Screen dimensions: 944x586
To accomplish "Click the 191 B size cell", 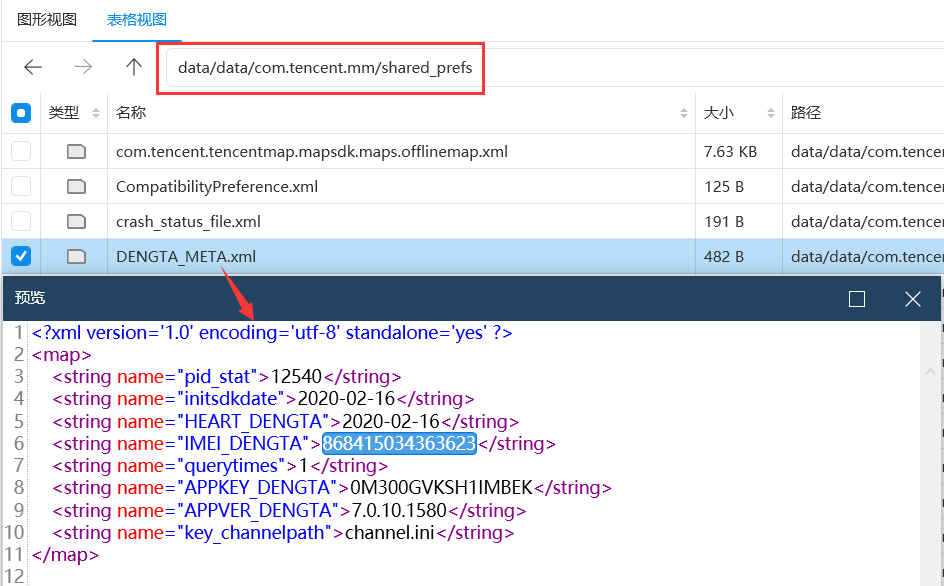I will [x=724, y=222].
